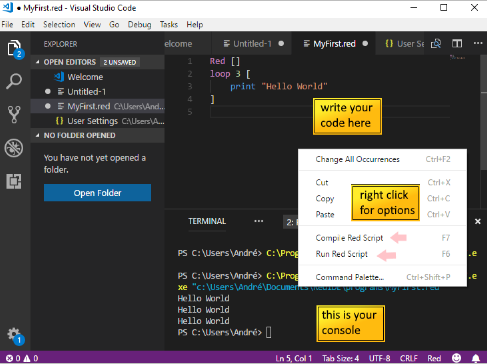
Task: Click the split editor icon
Action: [x=457, y=43]
